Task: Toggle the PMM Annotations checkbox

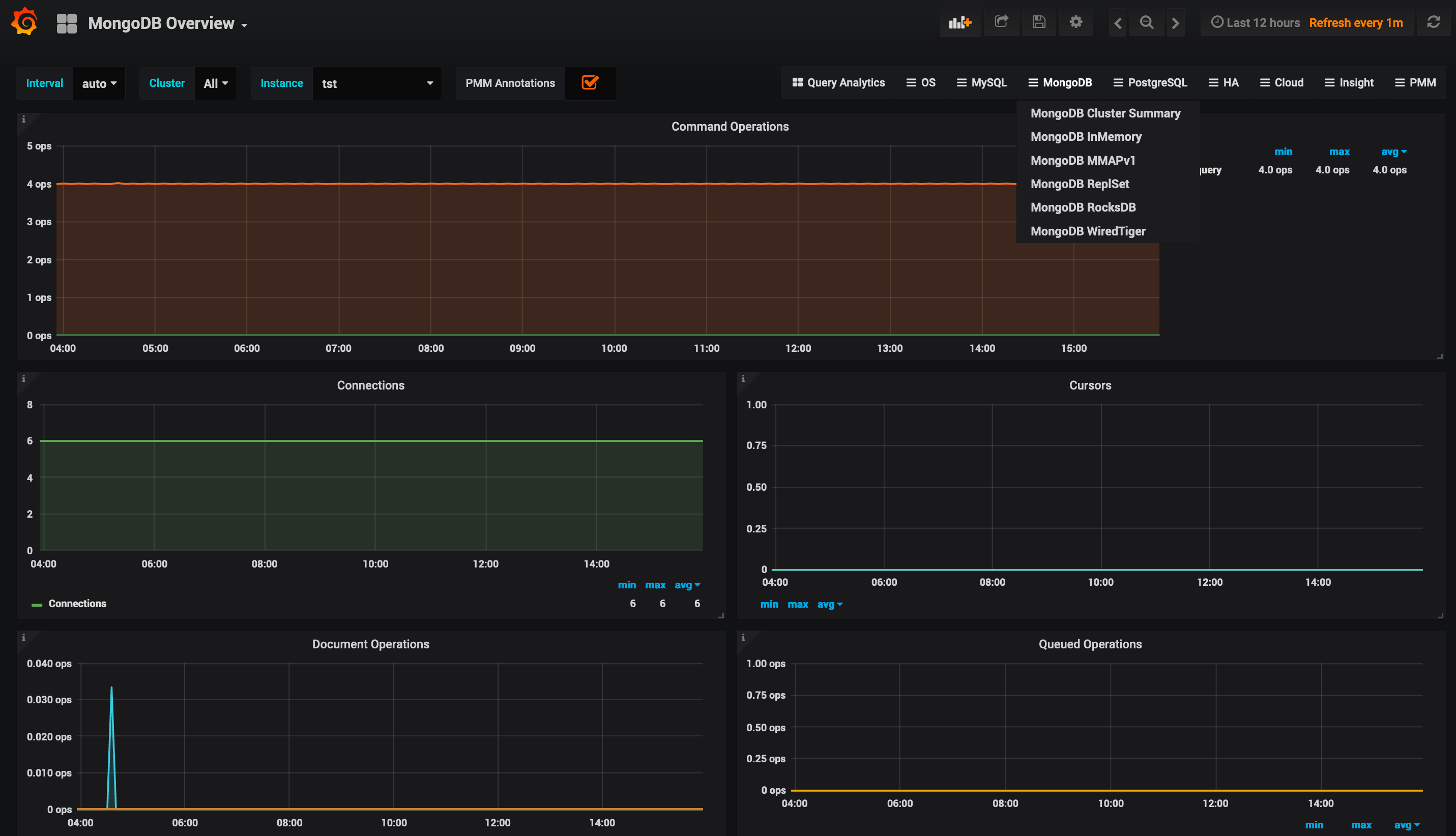Action: click(590, 83)
